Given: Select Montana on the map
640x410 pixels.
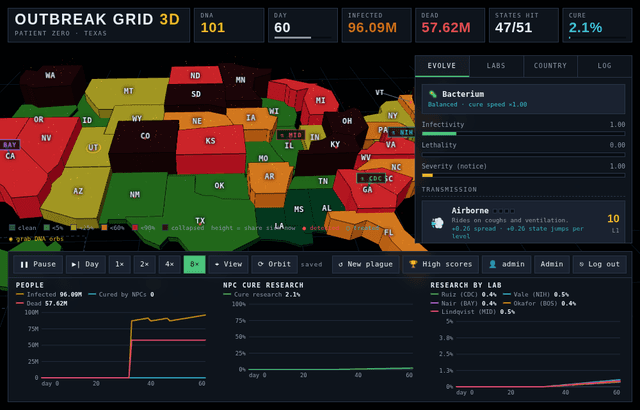Looking at the screenshot, I should tap(128, 91).
